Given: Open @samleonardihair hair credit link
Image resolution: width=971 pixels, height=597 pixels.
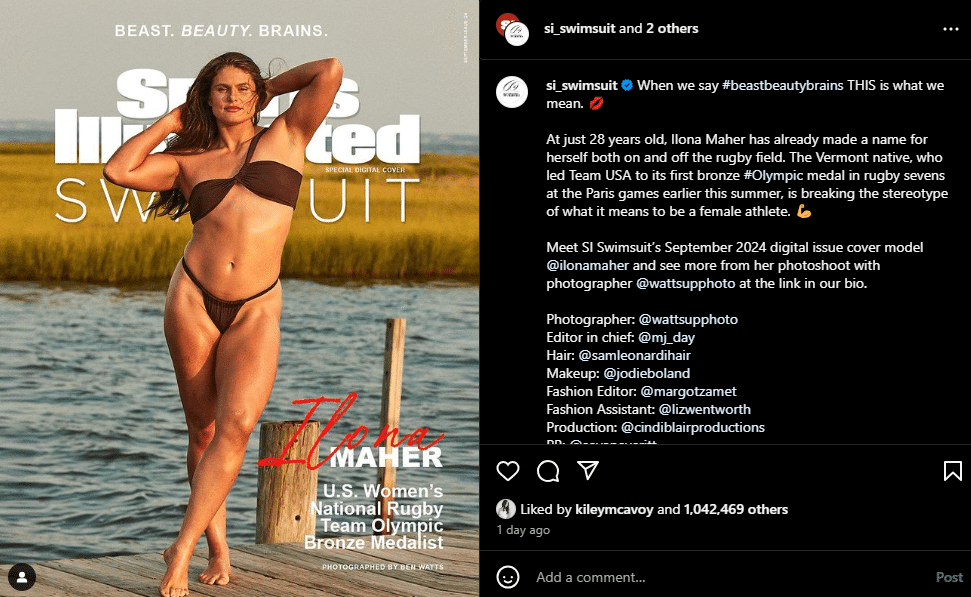Looking at the screenshot, I should coord(635,355).
